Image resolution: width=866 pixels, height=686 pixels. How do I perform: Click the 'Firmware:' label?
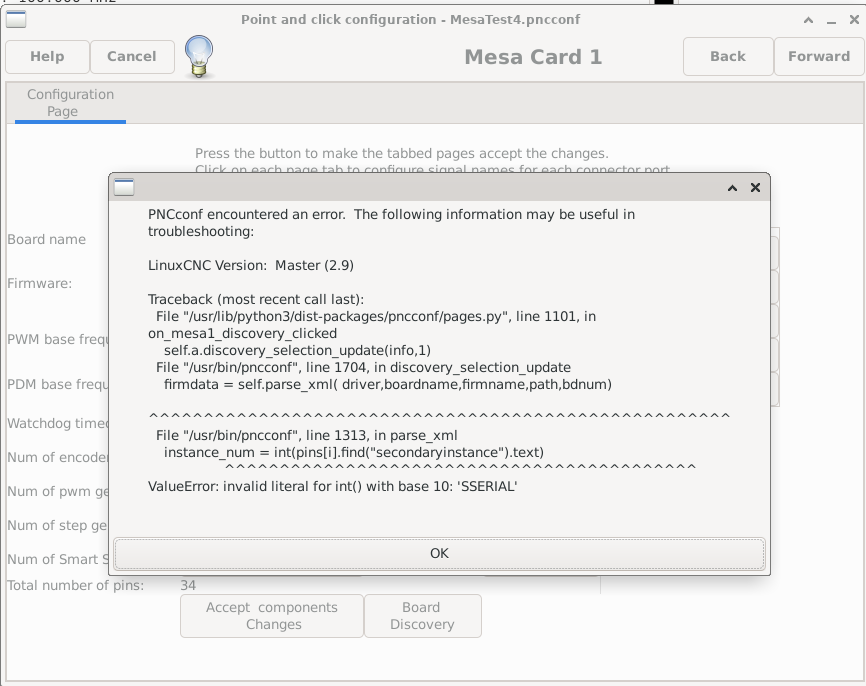click(40, 283)
